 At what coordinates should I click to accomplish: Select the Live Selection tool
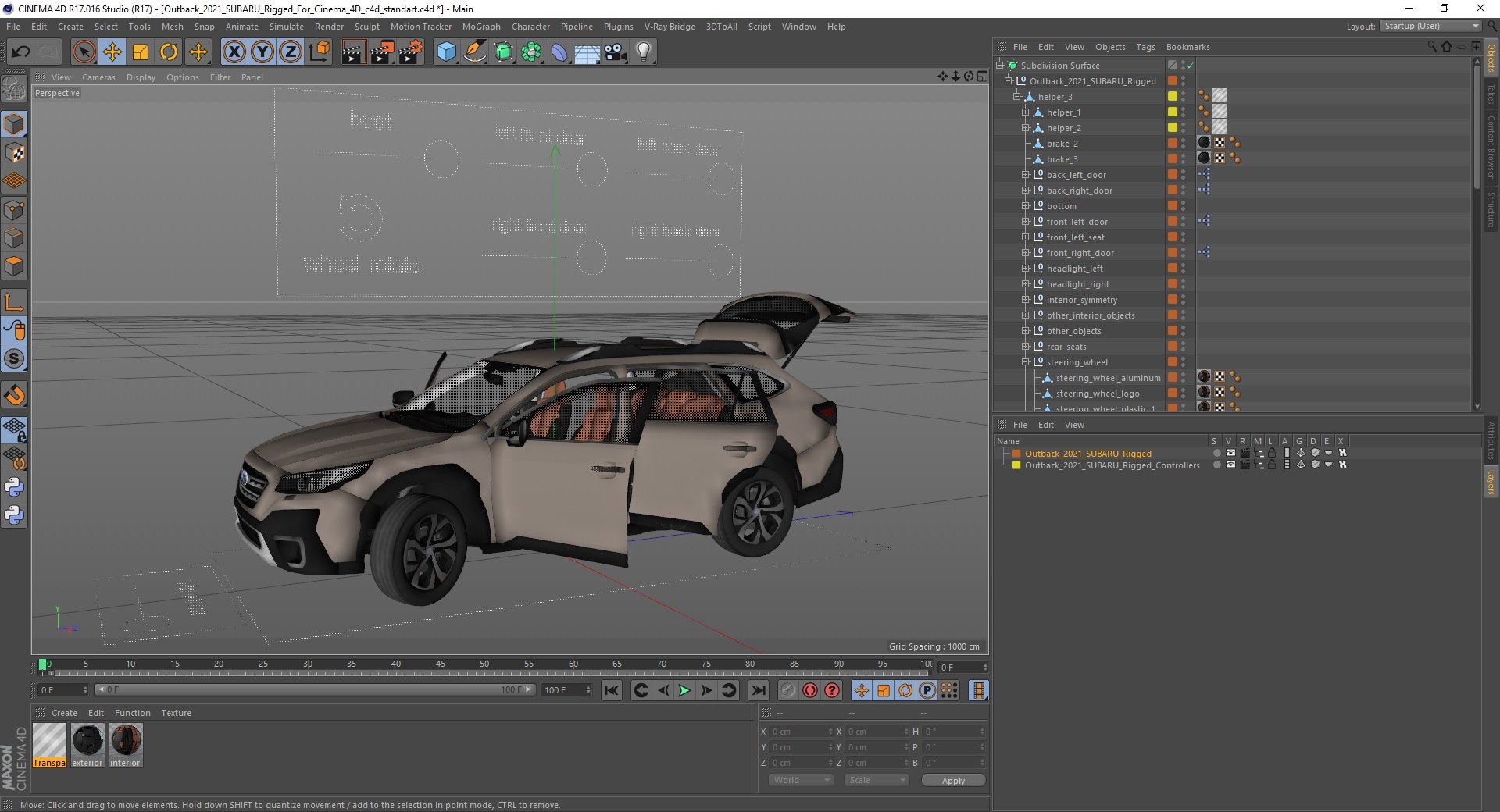point(84,52)
